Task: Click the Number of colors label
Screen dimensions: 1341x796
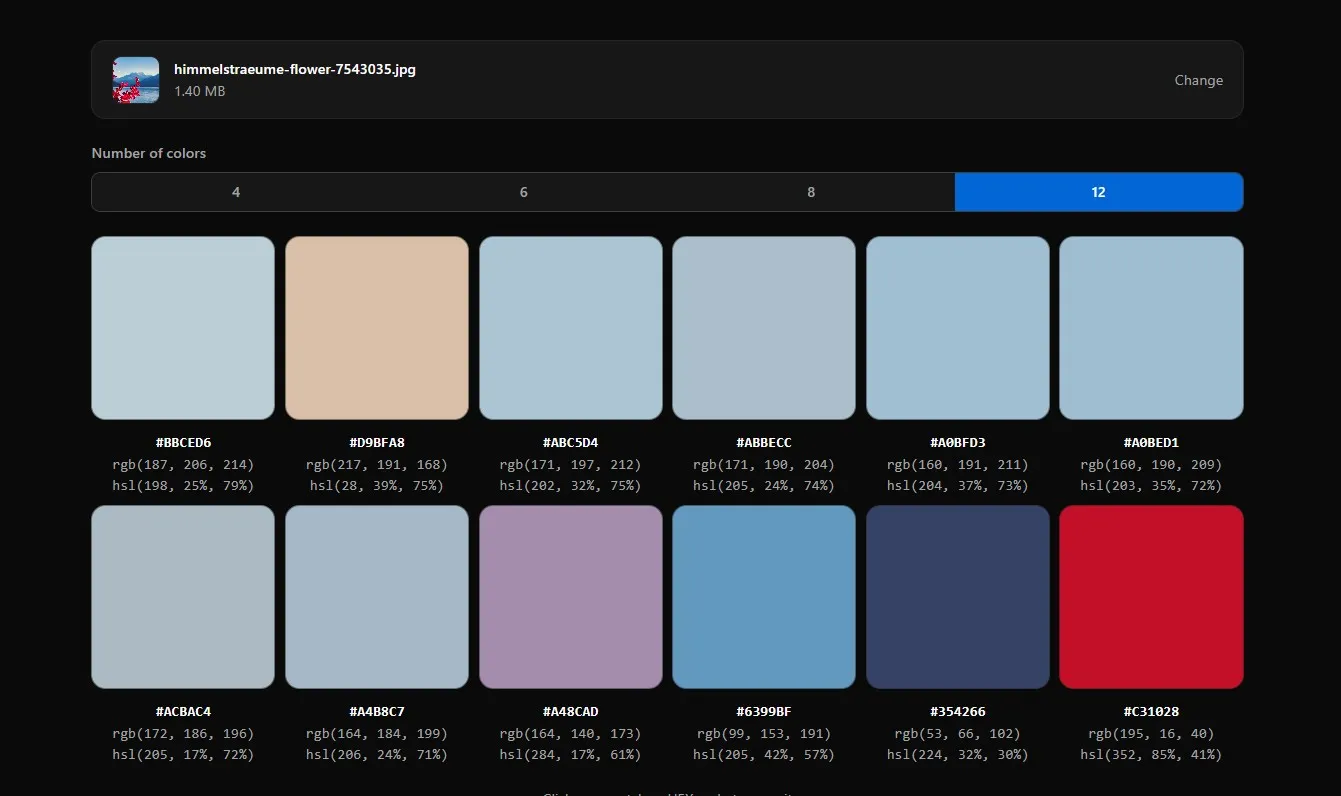Action: coord(149,153)
